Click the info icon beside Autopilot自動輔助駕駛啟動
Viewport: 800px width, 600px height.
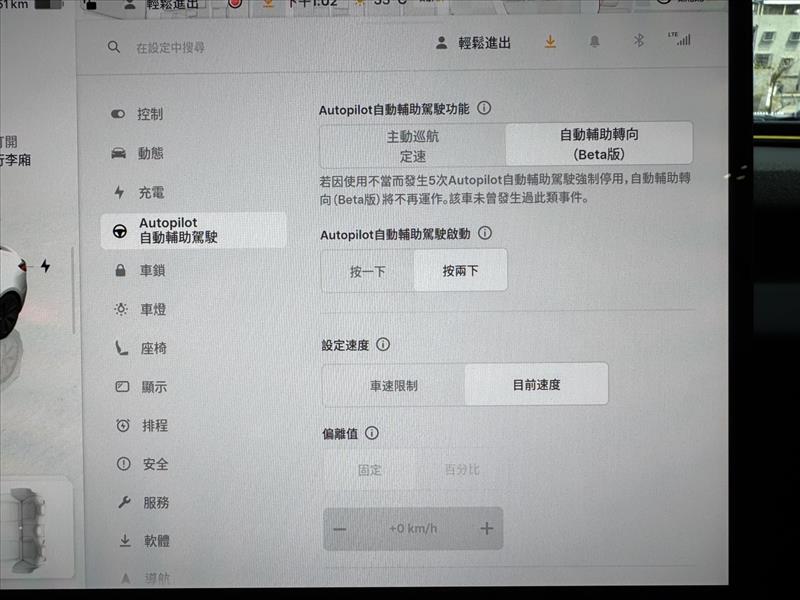tap(485, 233)
